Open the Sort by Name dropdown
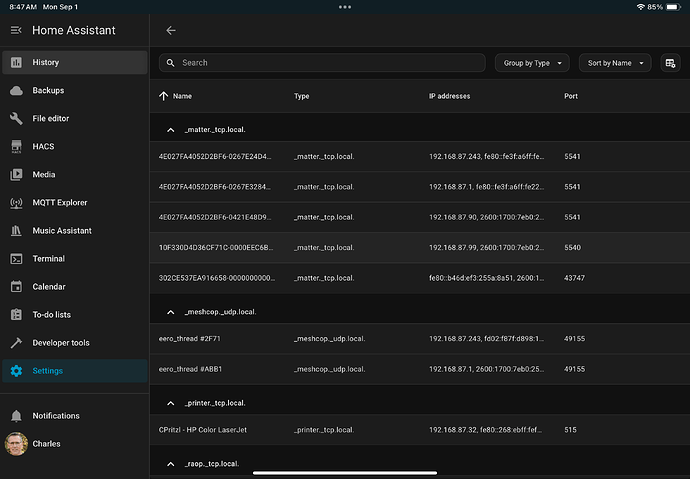Screen dimensions: 690x479 615,63
